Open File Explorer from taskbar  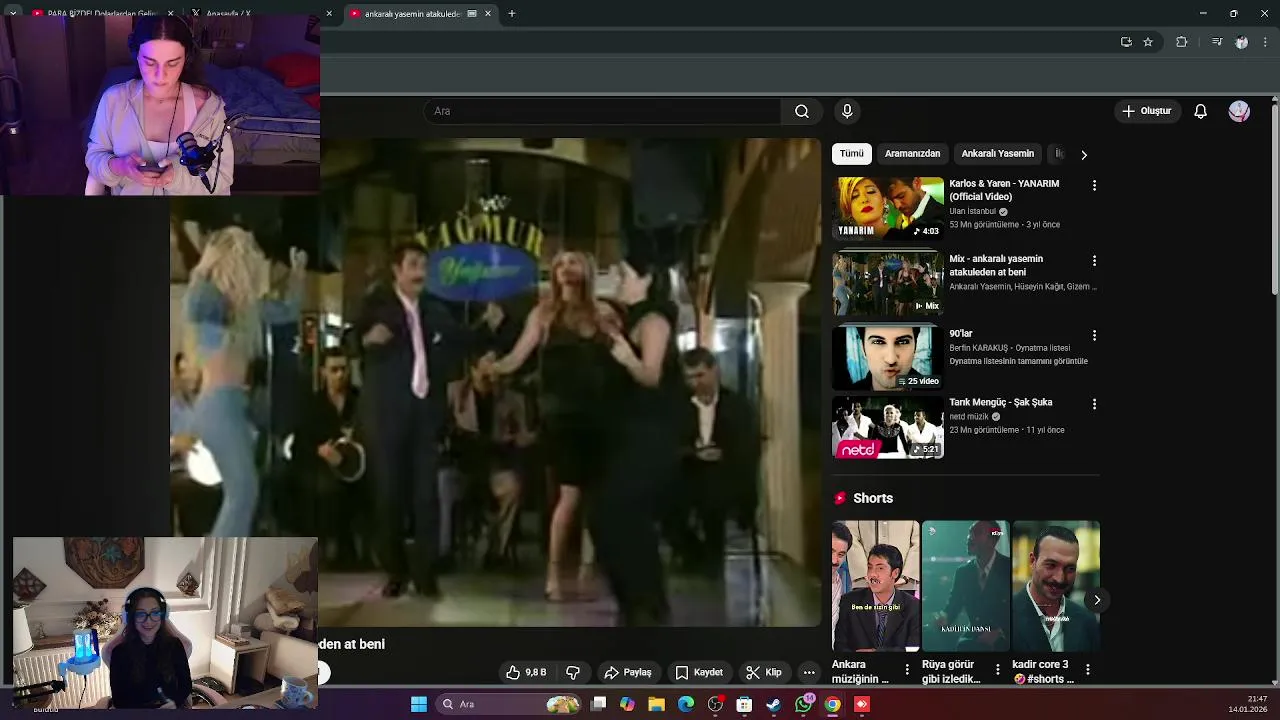[x=657, y=704]
